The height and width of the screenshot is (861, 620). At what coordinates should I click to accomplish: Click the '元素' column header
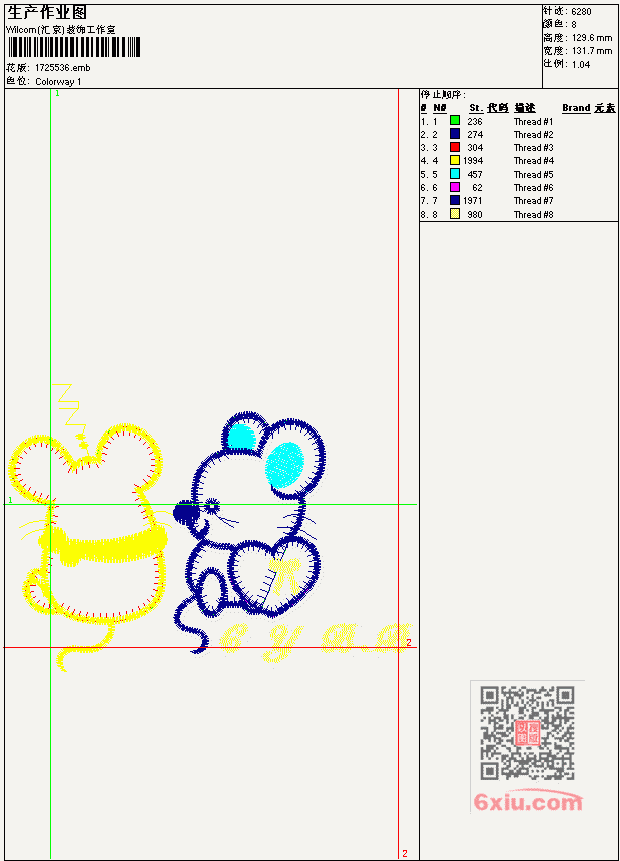pyautogui.click(x=605, y=108)
